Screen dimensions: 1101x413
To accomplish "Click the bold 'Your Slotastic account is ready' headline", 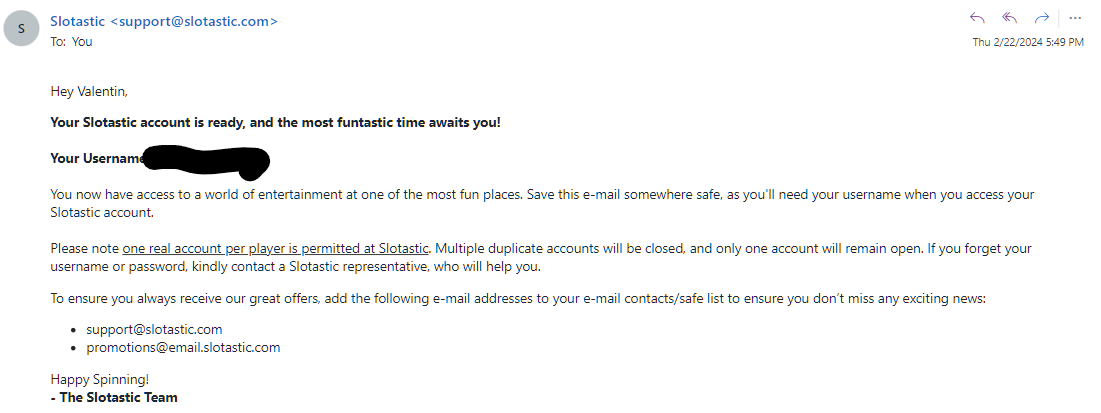I will [275, 123].
